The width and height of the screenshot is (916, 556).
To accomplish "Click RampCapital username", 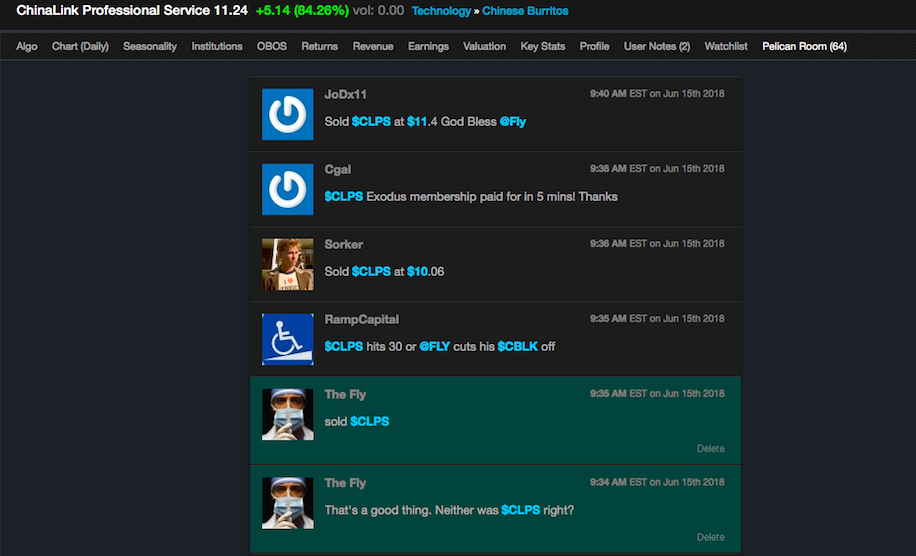I will pos(362,319).
